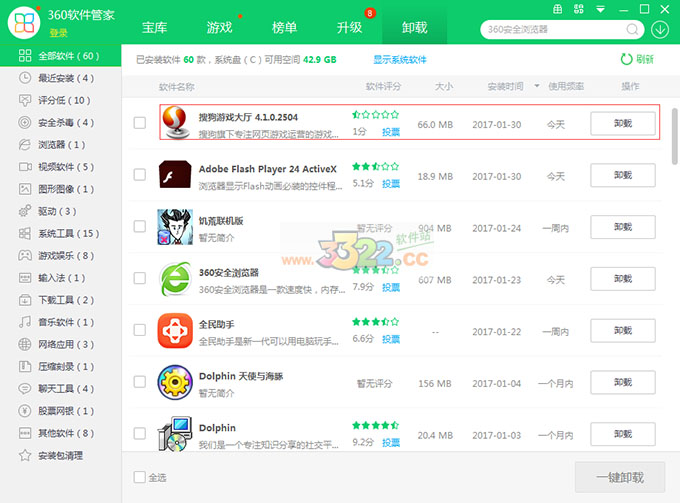The height and width of the screenshot is (503, 680).
Task: Open the download manager arrow icon
Action: pyautogui.click(x=660, y=29)
